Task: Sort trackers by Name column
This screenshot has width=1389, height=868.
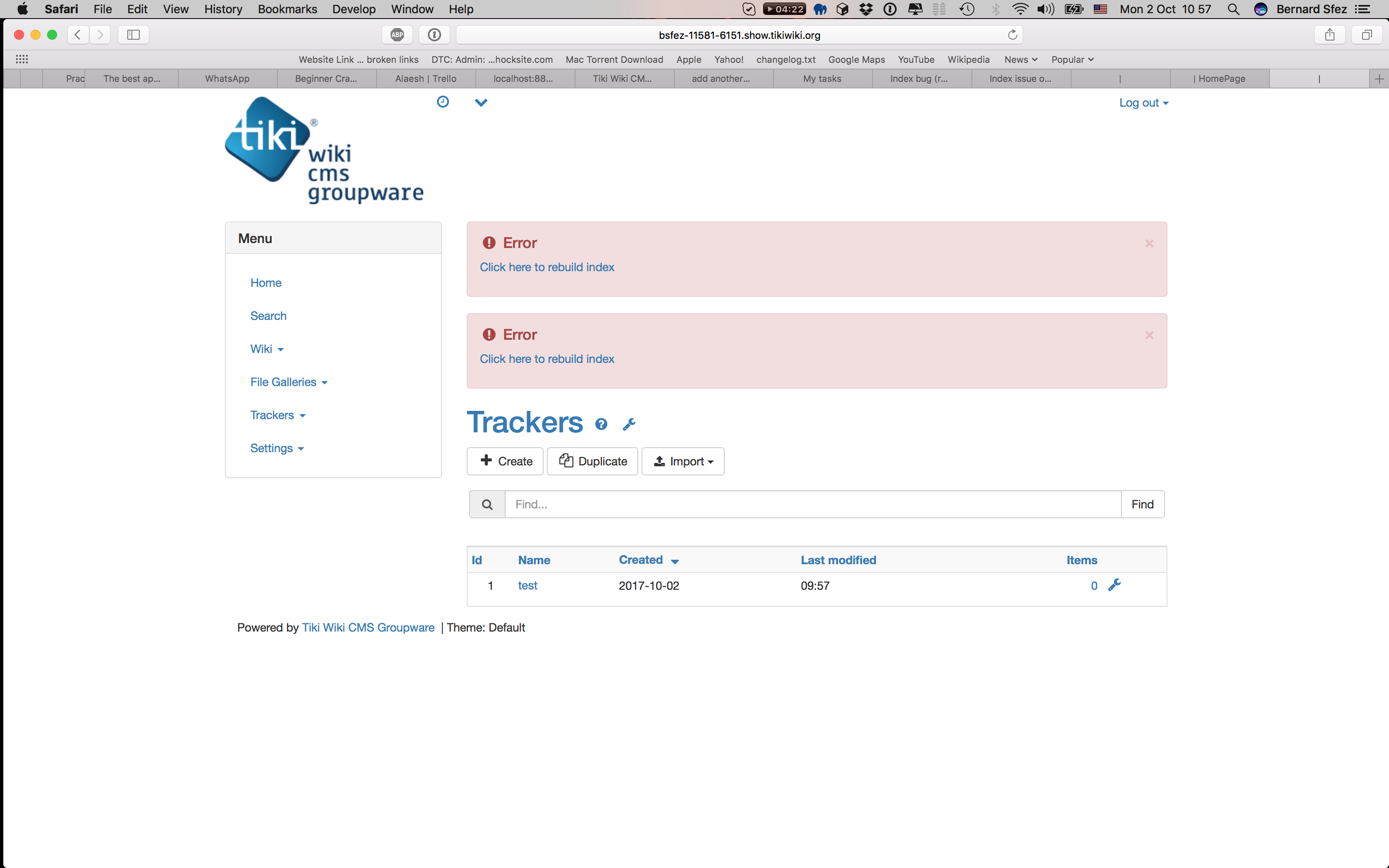Action: point(534,560)
